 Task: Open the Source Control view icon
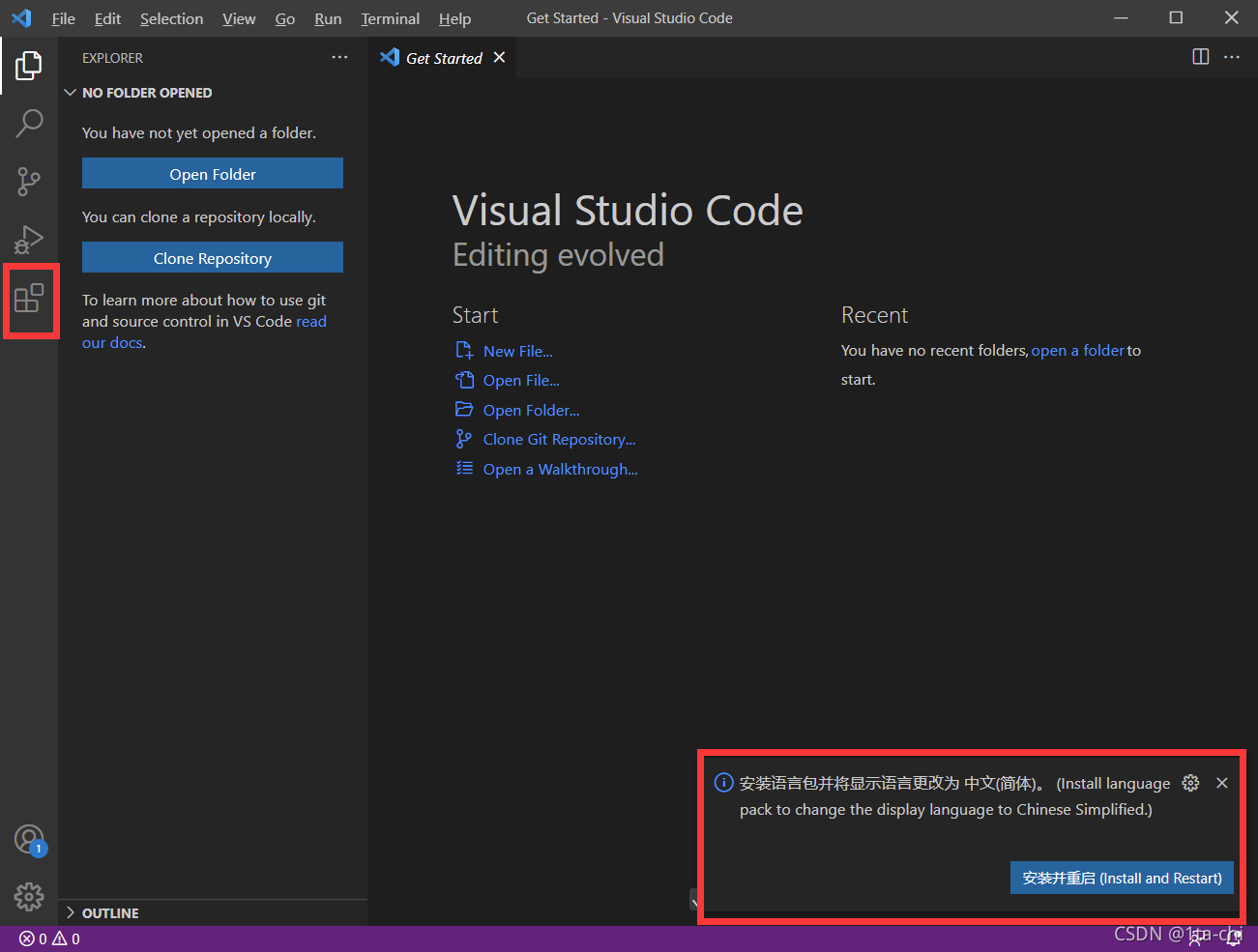click(29, 181)
